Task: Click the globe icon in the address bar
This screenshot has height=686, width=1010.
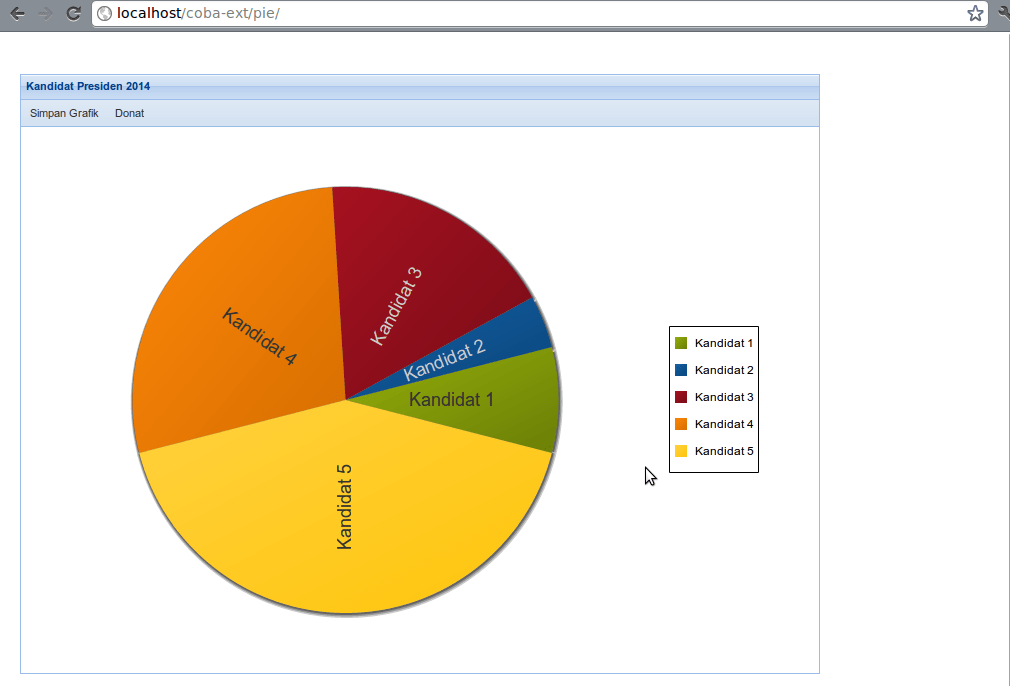Action: click(x=104, y=14)
